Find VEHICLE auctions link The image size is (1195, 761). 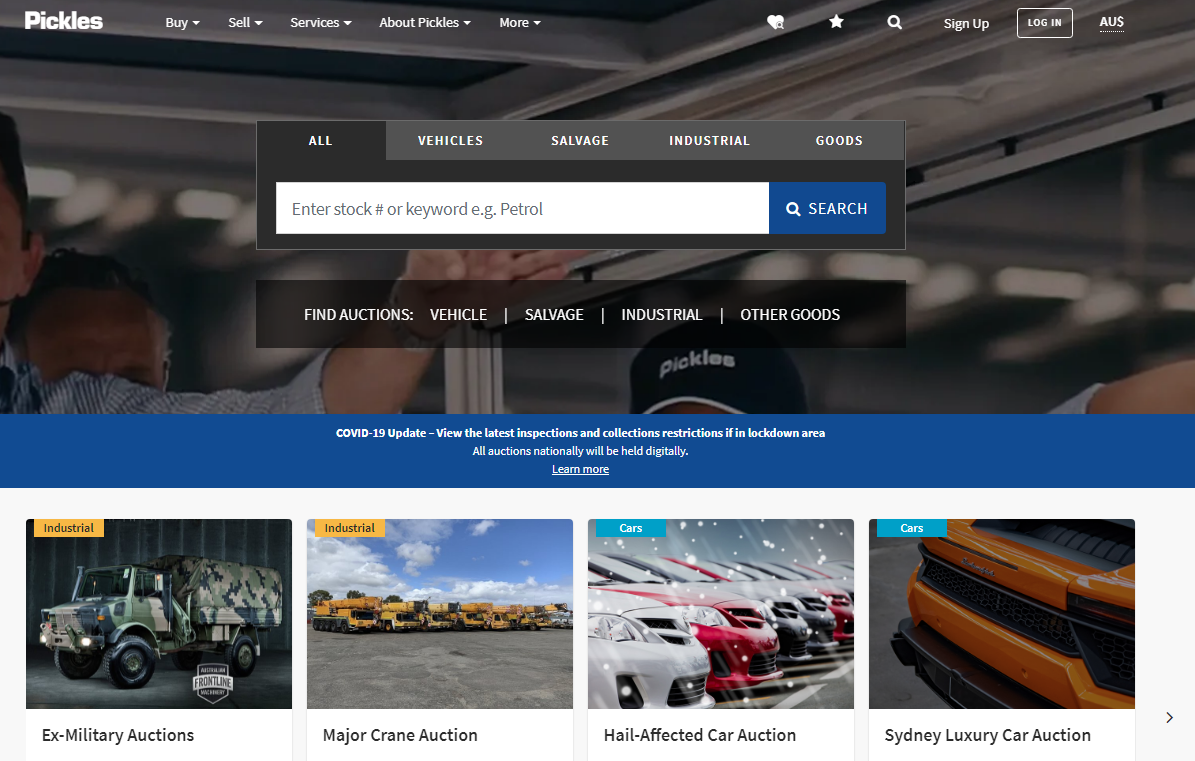coord(458,315)
